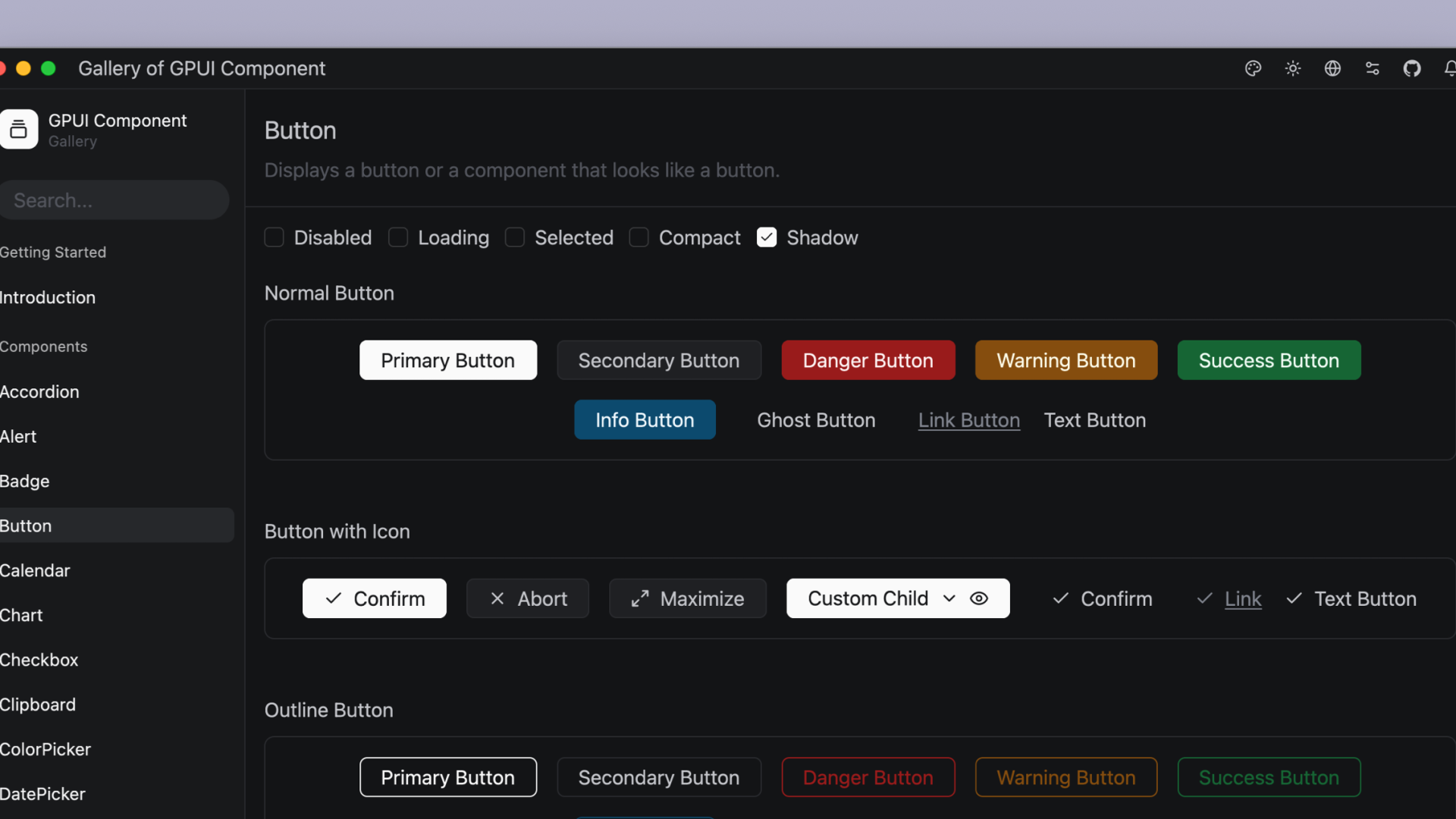Enable the Disabled checkbox
The width and height of the screenshot is (1456, 819).
tap(274, 237)
